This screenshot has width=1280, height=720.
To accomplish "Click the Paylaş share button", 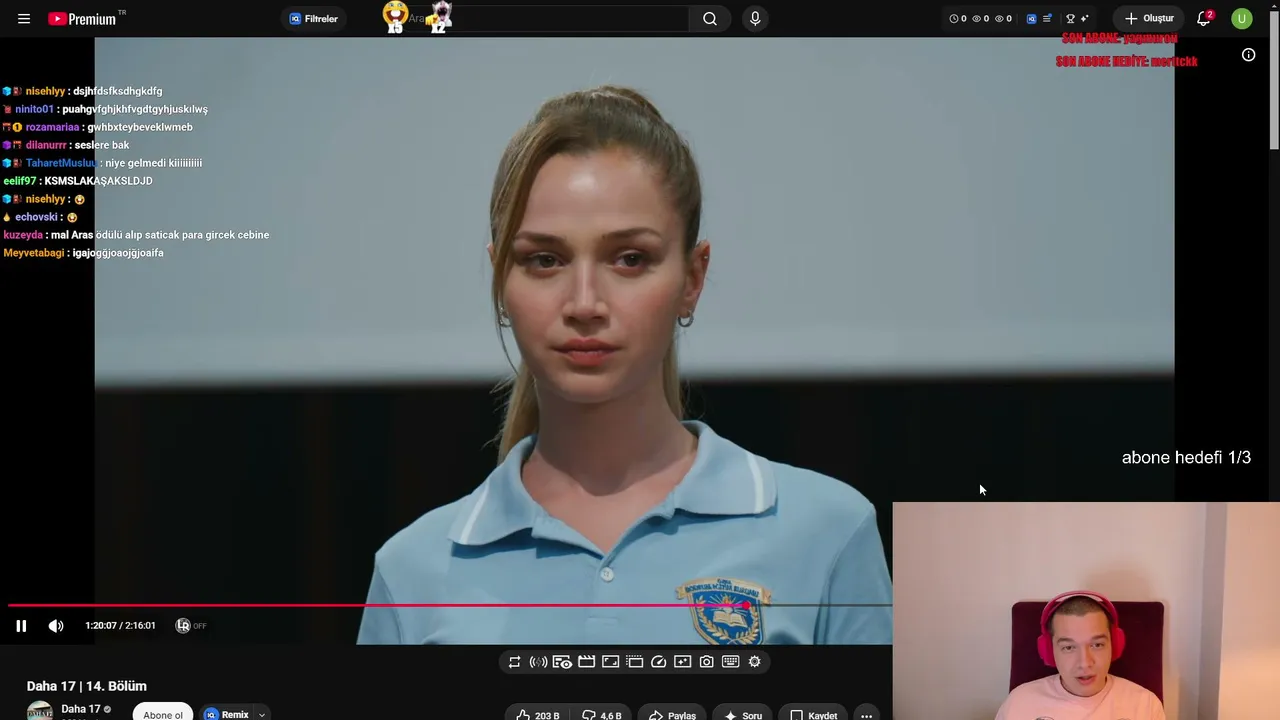I will [671, 715].
